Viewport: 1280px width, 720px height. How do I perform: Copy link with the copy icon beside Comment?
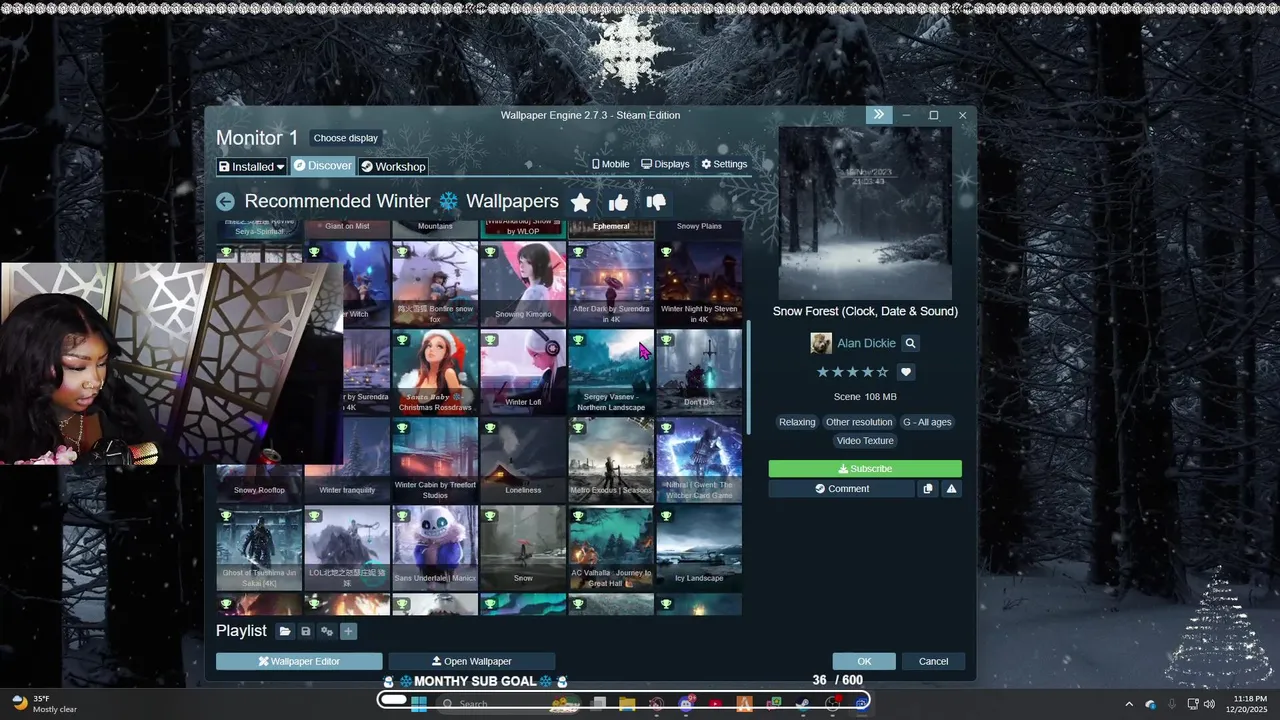(x=928, y=489)
